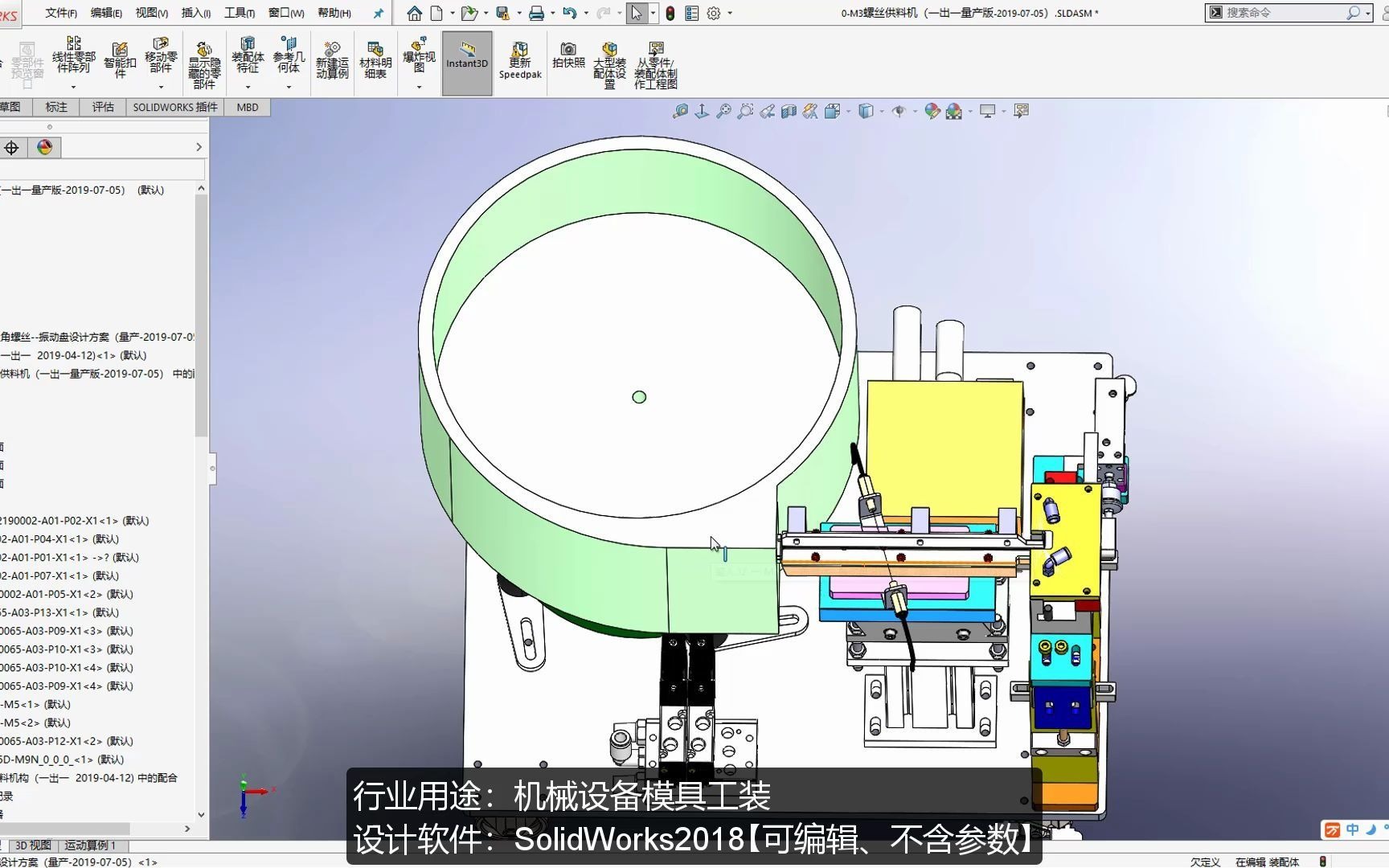Open the Section View tool
Screen dimensions: 1389x868
click(x=789, y=111)
